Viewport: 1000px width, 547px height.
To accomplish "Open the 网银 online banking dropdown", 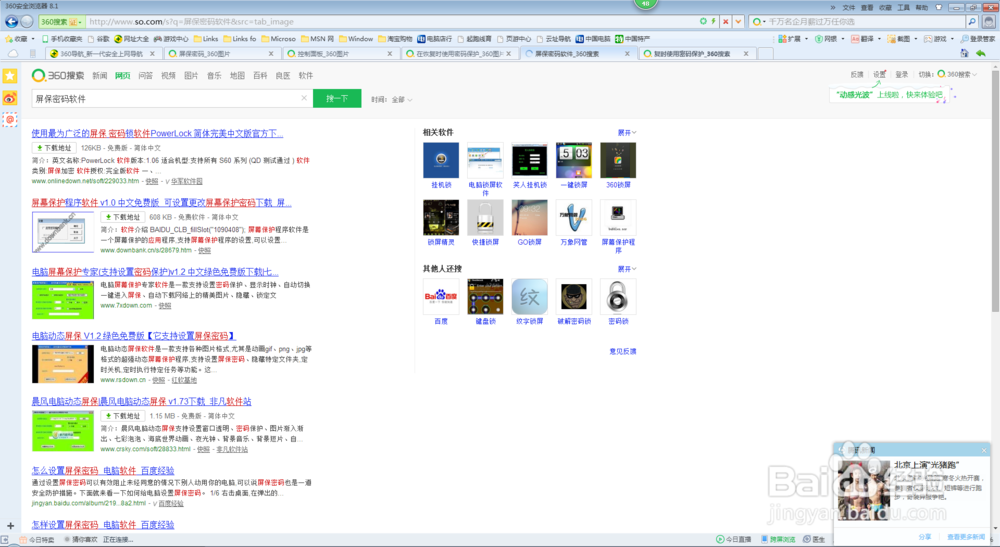I will pos(829,39).
